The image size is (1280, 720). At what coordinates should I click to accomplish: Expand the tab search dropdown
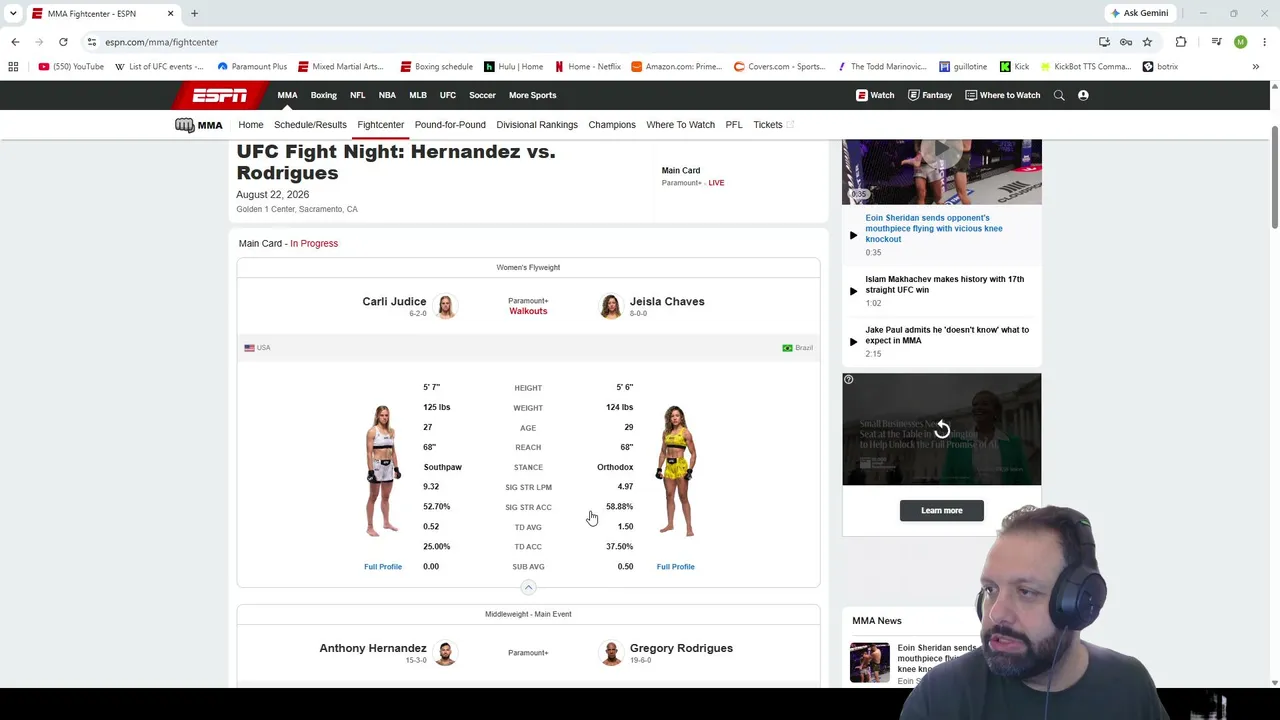click(x=13, y=13)
